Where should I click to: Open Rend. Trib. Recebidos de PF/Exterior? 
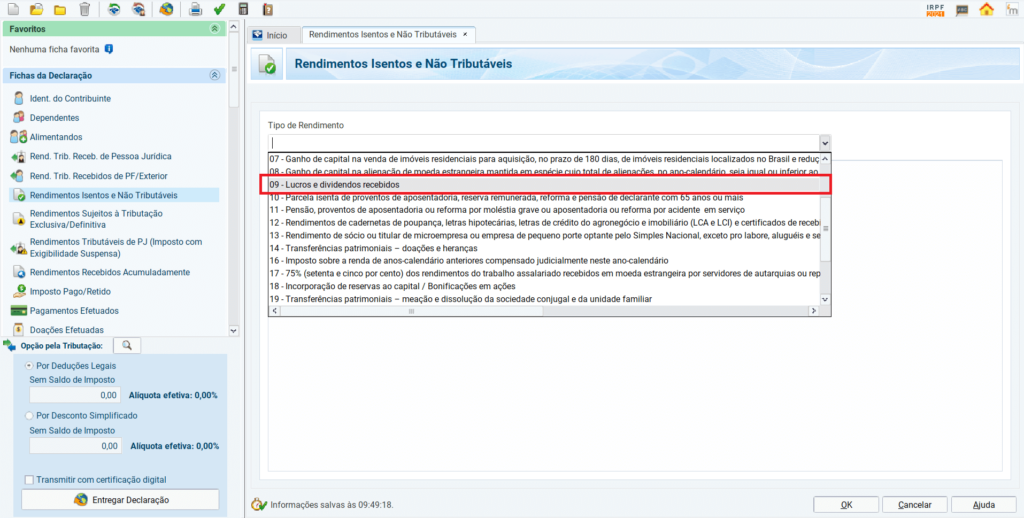pyautogui.click(x=99, y=176)
